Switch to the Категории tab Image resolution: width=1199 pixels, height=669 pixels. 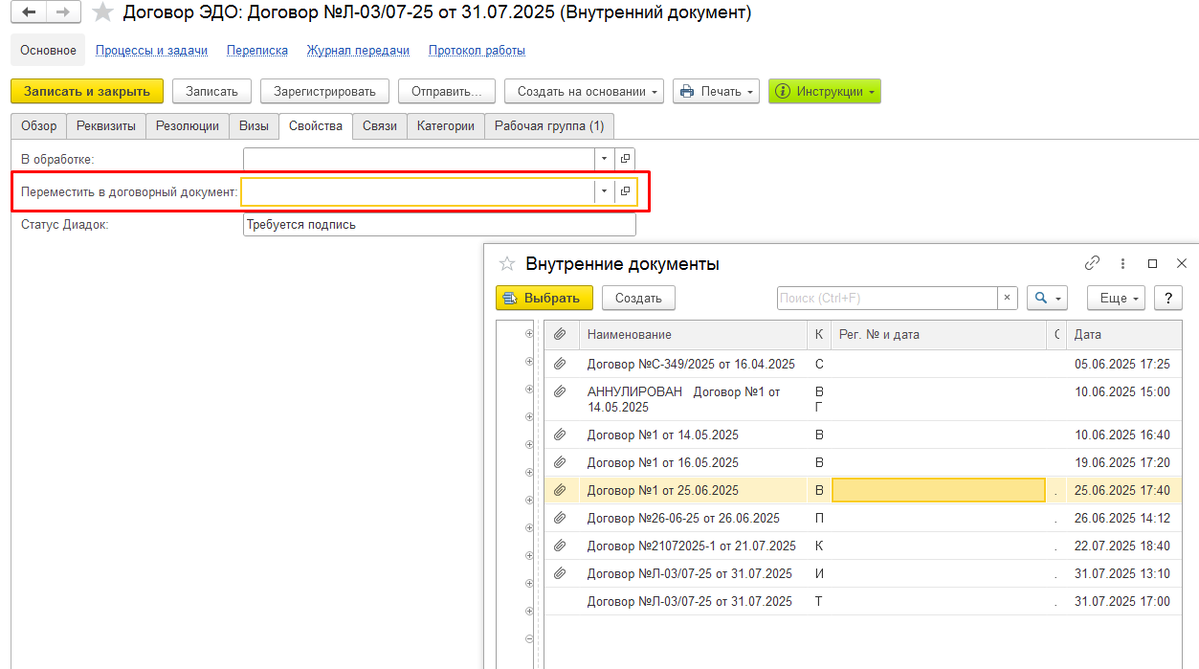446,126
